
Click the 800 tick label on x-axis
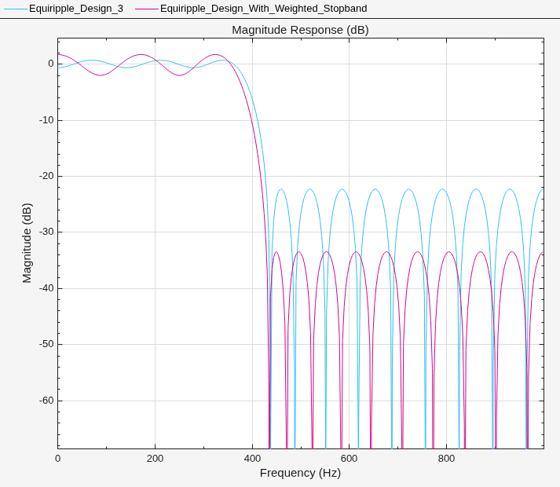click(x=446, y=458)
